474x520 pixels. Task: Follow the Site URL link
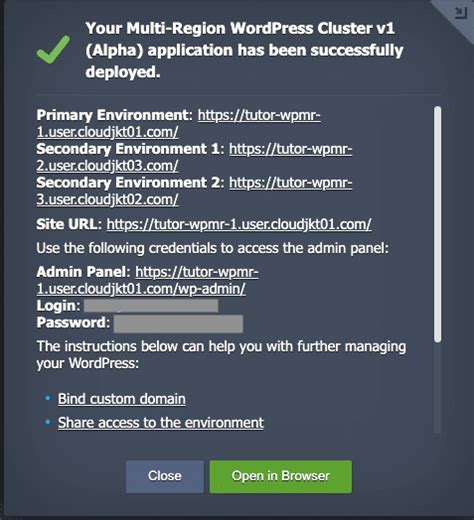(239, 224)
